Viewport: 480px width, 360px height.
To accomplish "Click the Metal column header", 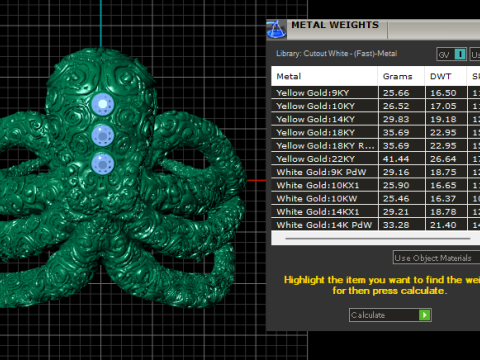I will [324, 76].
